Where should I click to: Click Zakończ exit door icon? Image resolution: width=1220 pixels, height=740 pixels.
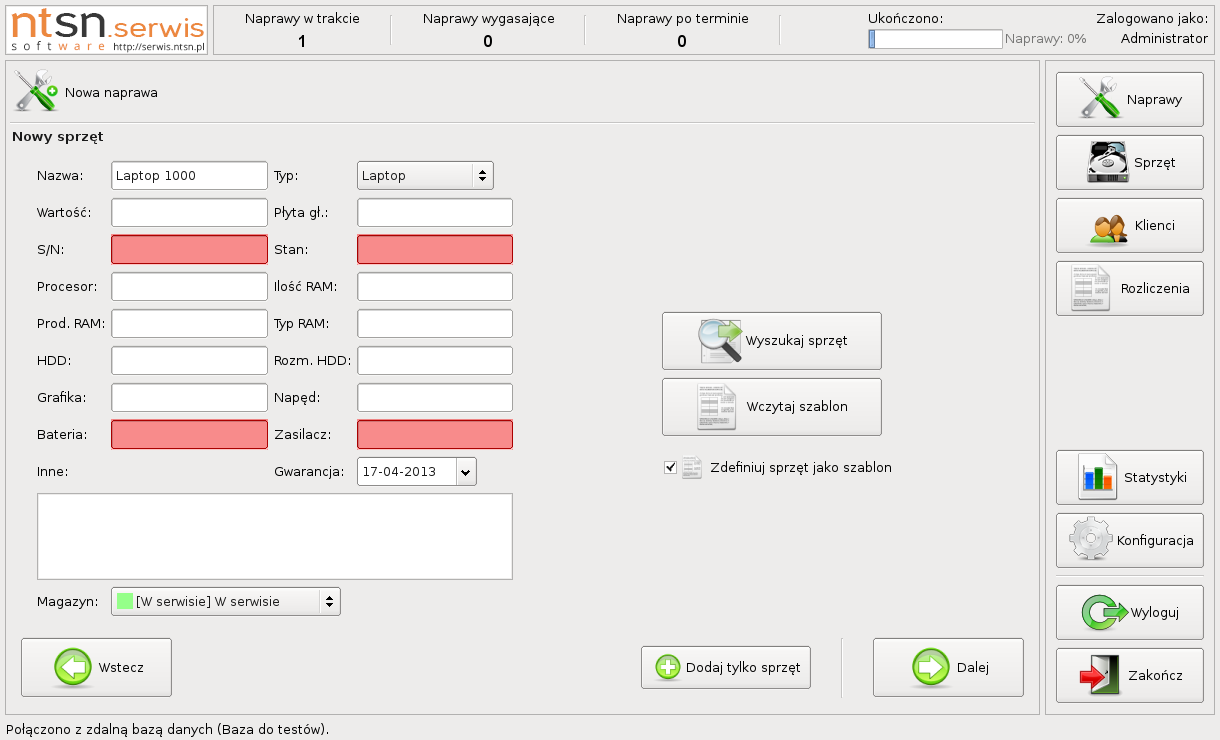tap(1129, 675)
